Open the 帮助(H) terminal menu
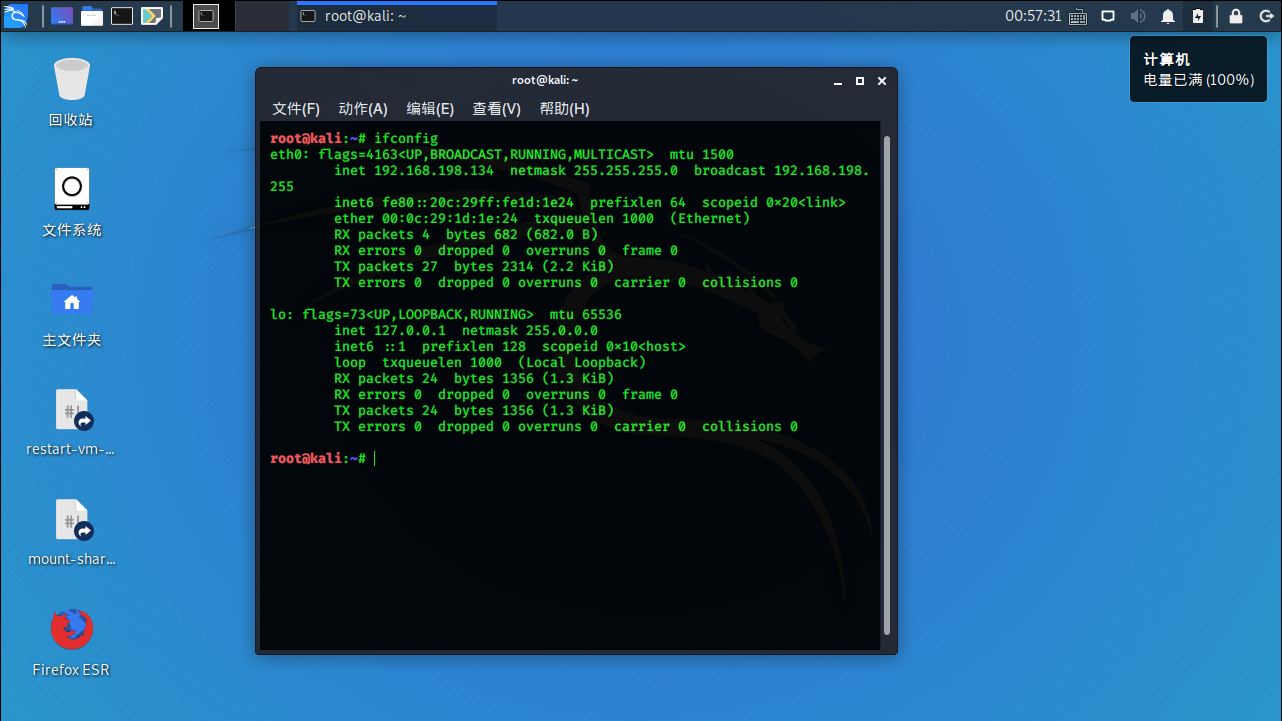1282x721 pixels. pyautogui.click(x=565, y=109)
